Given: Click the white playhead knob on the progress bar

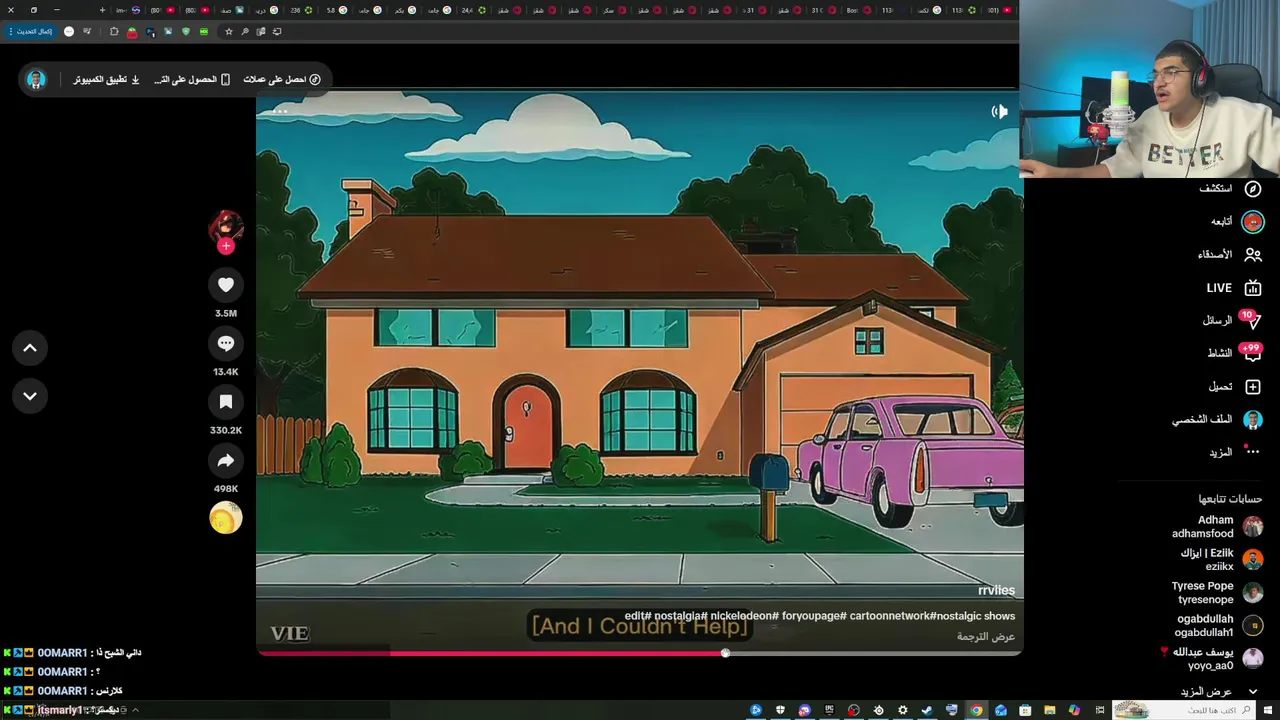Looking at the screenshot, I should [x=725, y=653].
